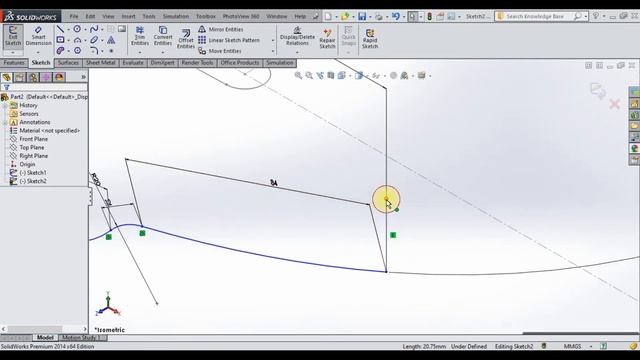Click the New document icon

(328, 16)
